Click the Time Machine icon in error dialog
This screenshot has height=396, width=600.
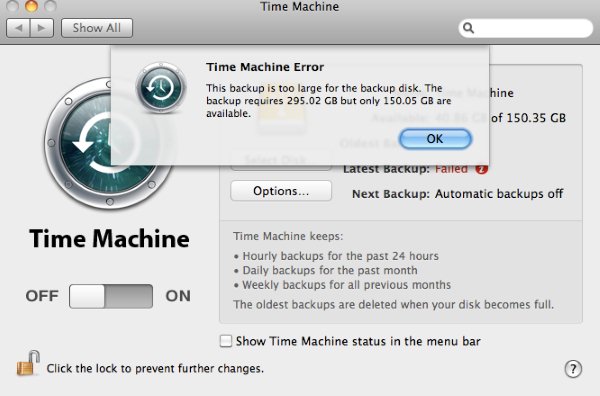[161, 88]
